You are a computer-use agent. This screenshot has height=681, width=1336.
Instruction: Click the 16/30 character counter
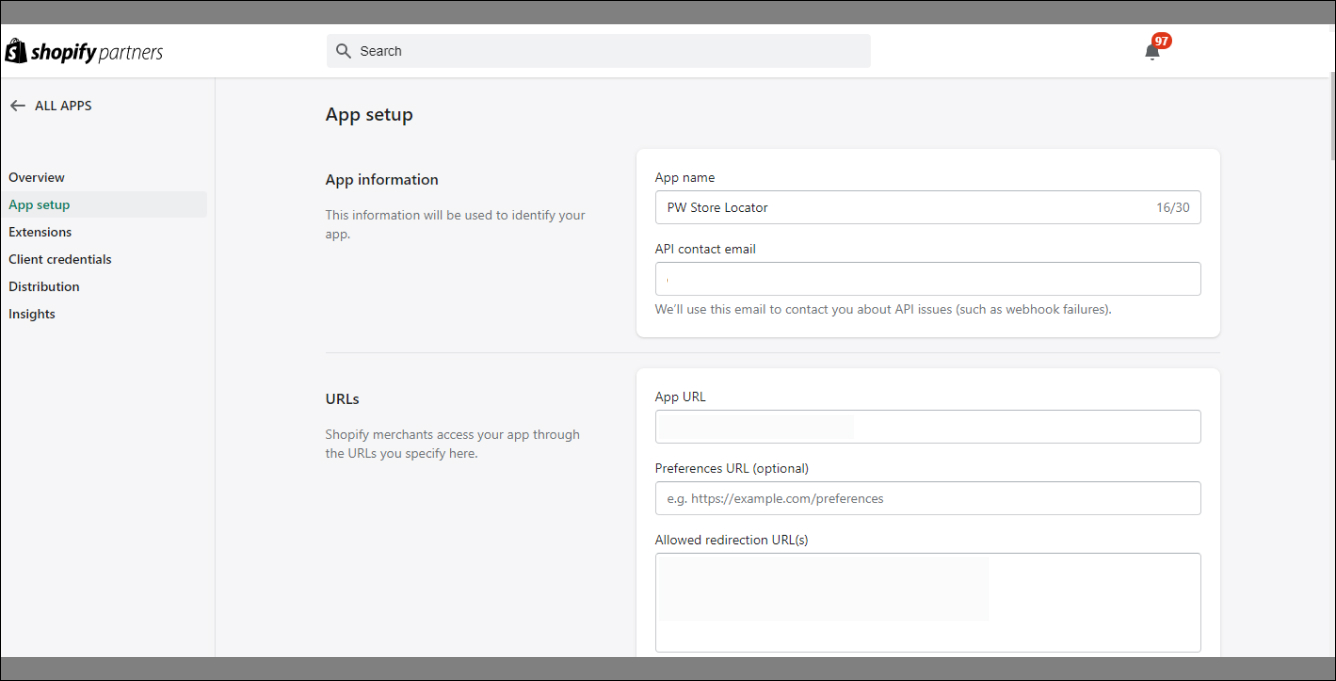pyautogui.click(x=1173, y=208)
